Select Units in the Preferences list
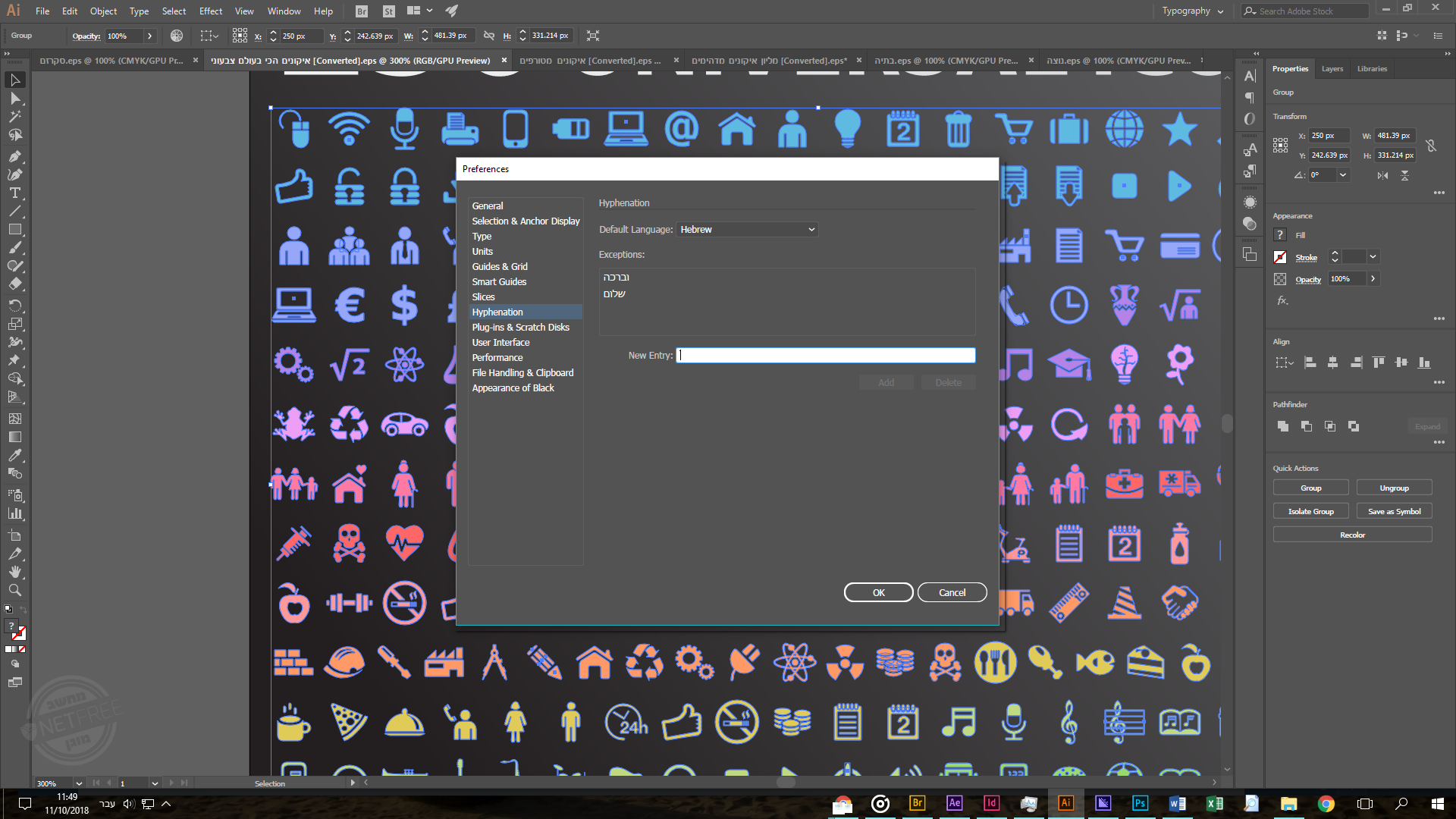Image resolution: width=1456 pixels, height=819 pixels. [x=482, y=252]
